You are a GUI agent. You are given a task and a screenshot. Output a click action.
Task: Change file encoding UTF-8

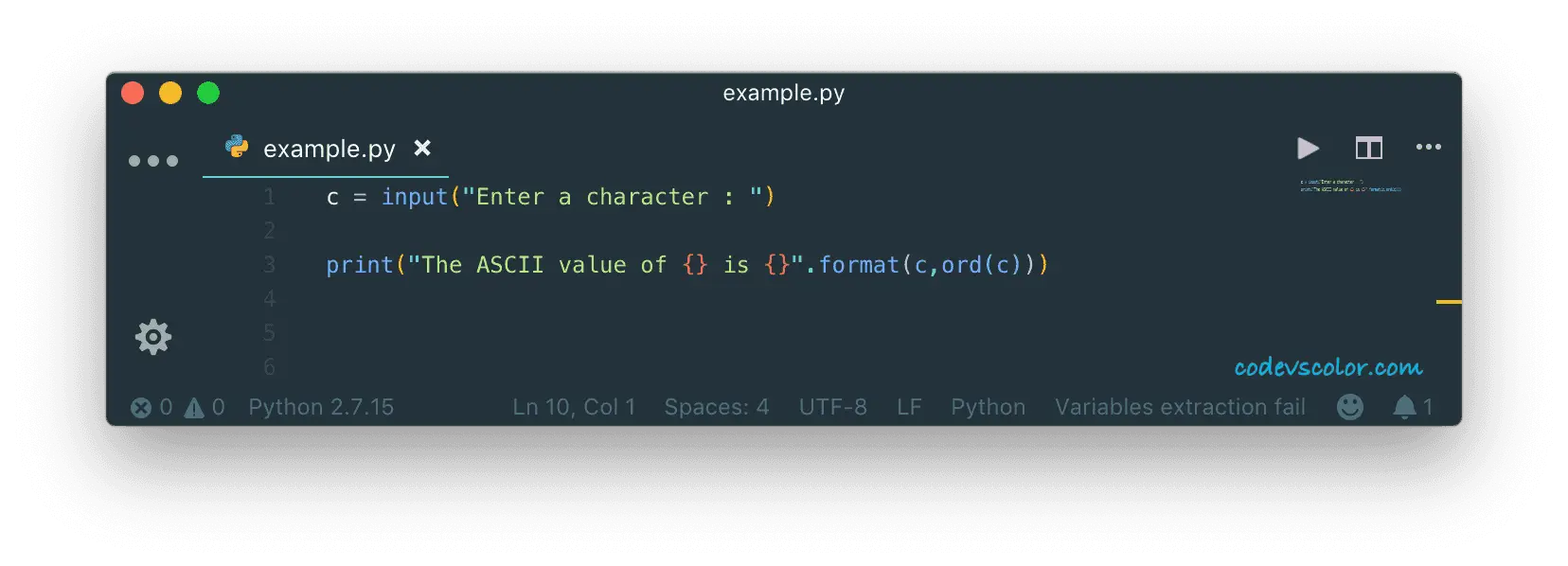click(833, 407)
